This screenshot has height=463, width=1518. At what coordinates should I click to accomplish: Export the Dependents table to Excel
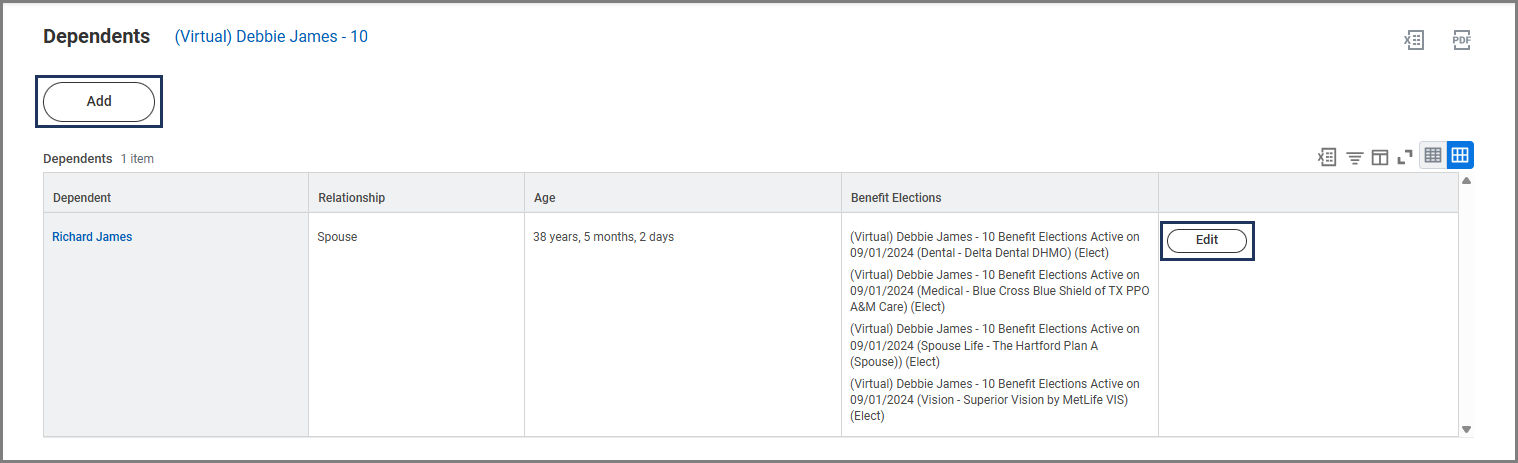click(x=1327, y=157)
